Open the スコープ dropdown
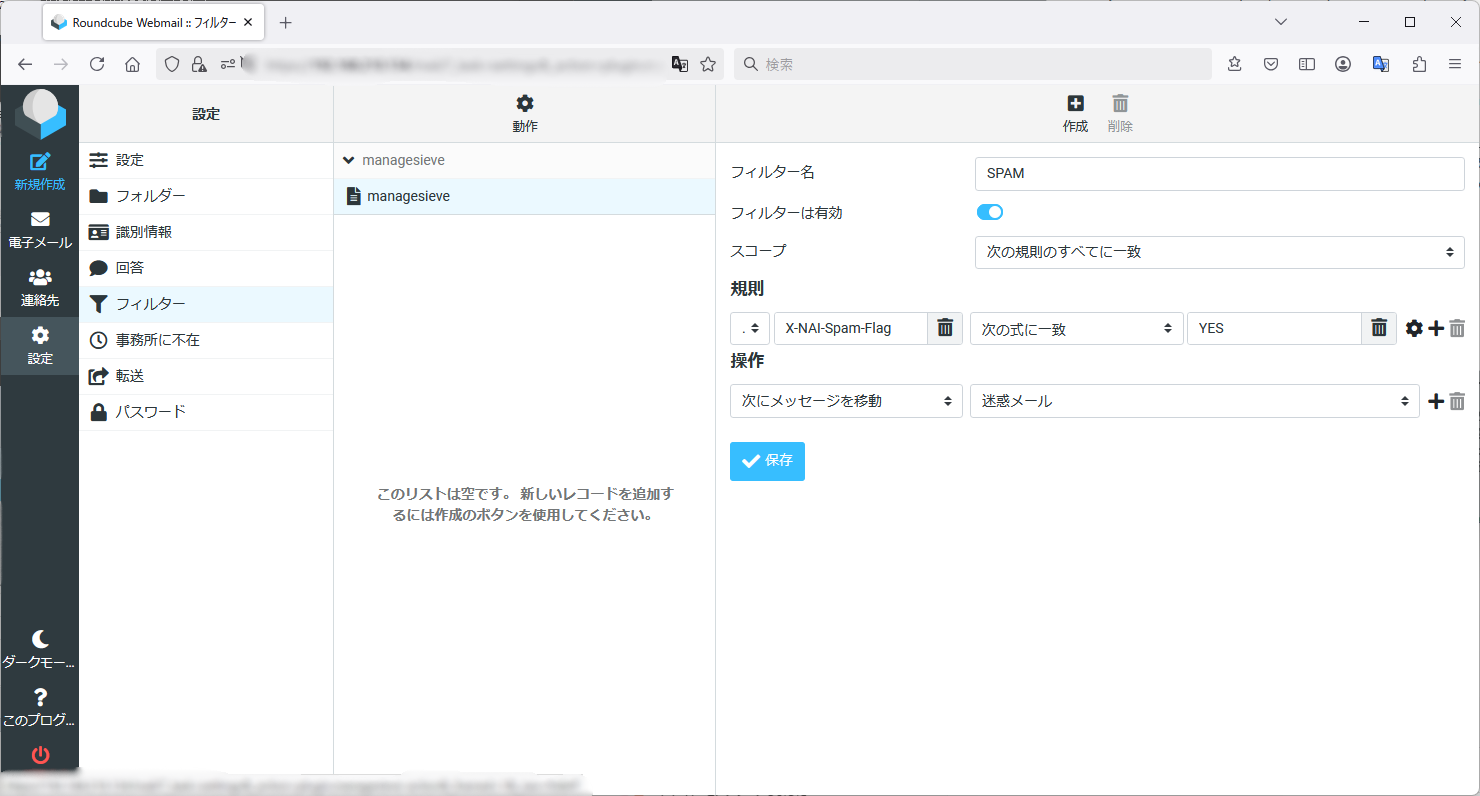The height and width of the screenshot is (796, 1480). [1218, 252]
